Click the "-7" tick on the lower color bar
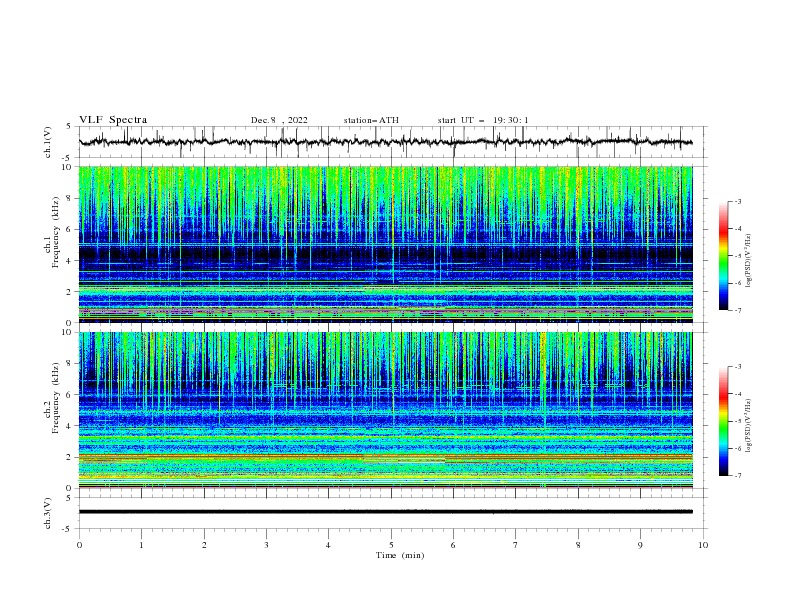Viewport: 792px width, 612px height. 737,476
